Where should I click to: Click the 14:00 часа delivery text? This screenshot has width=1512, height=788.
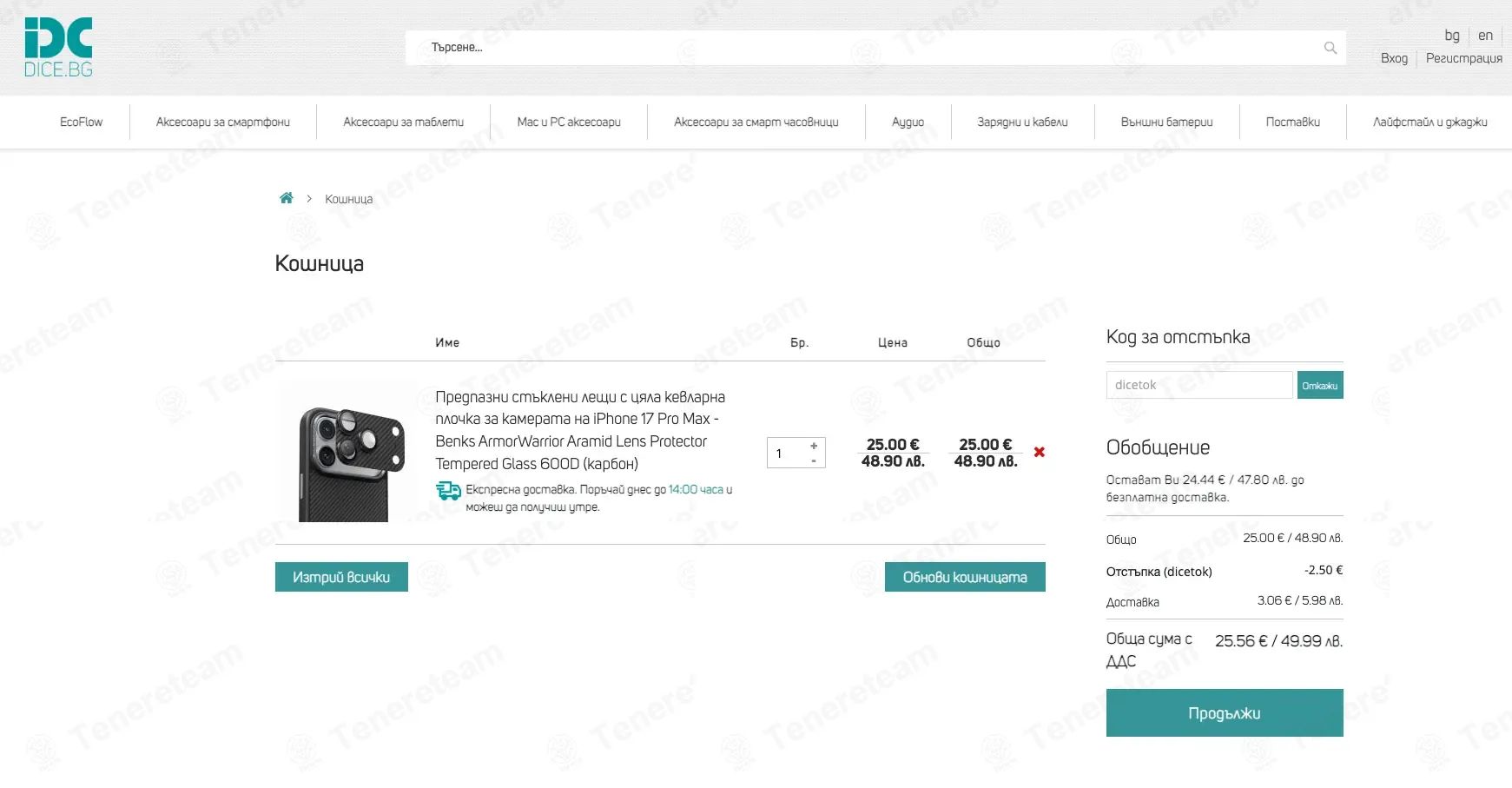696,489
